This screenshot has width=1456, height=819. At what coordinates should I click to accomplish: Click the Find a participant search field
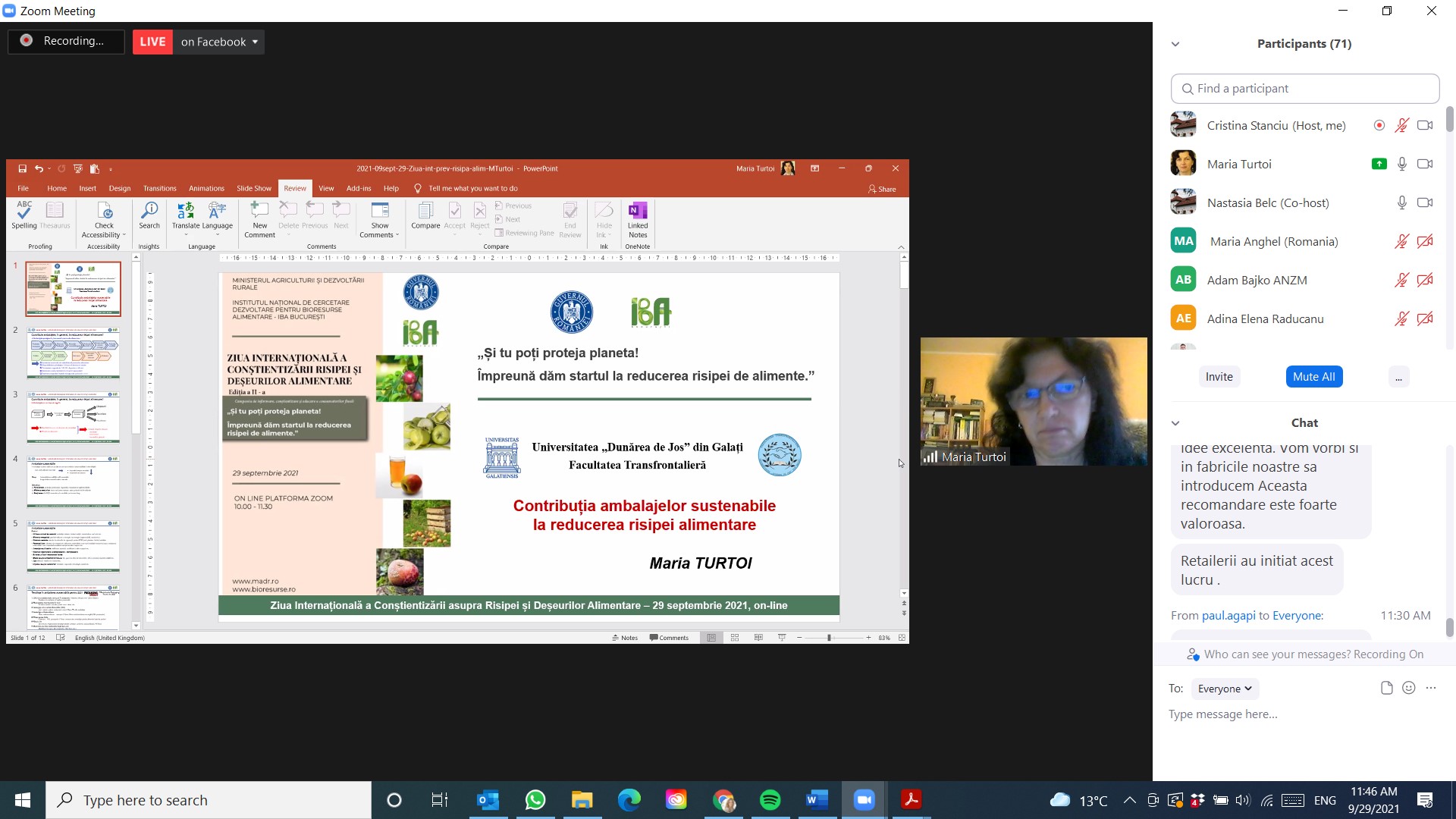click(x=1304, y=89)
